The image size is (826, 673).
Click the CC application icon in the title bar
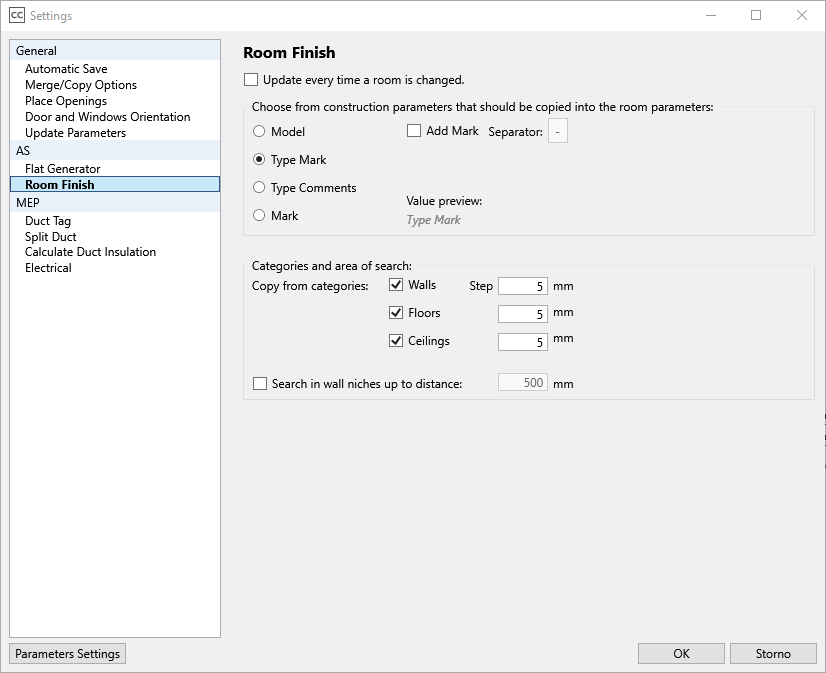pyautogui.click(x=14, y=15)
